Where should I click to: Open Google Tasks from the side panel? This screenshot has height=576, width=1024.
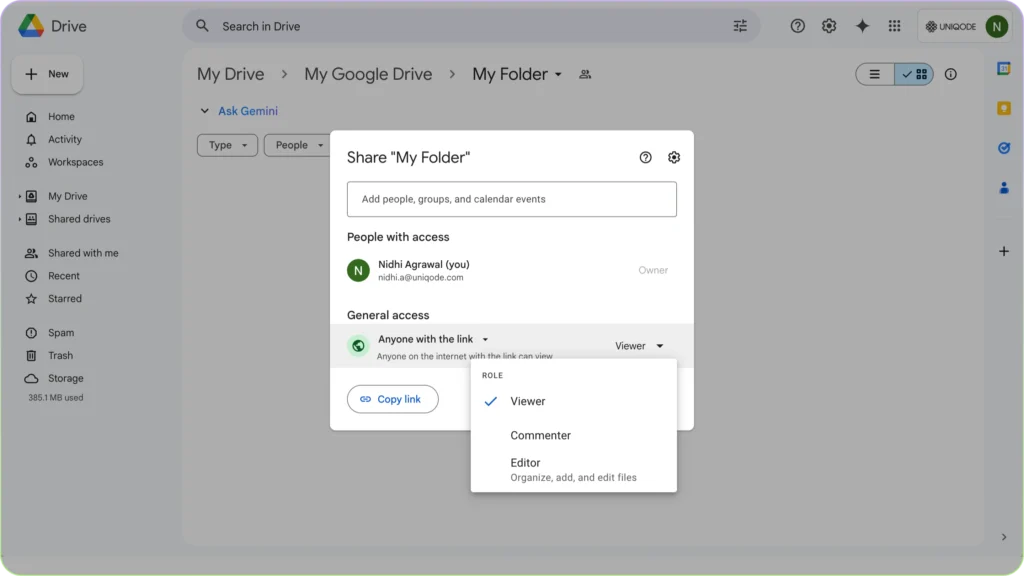1004,148
